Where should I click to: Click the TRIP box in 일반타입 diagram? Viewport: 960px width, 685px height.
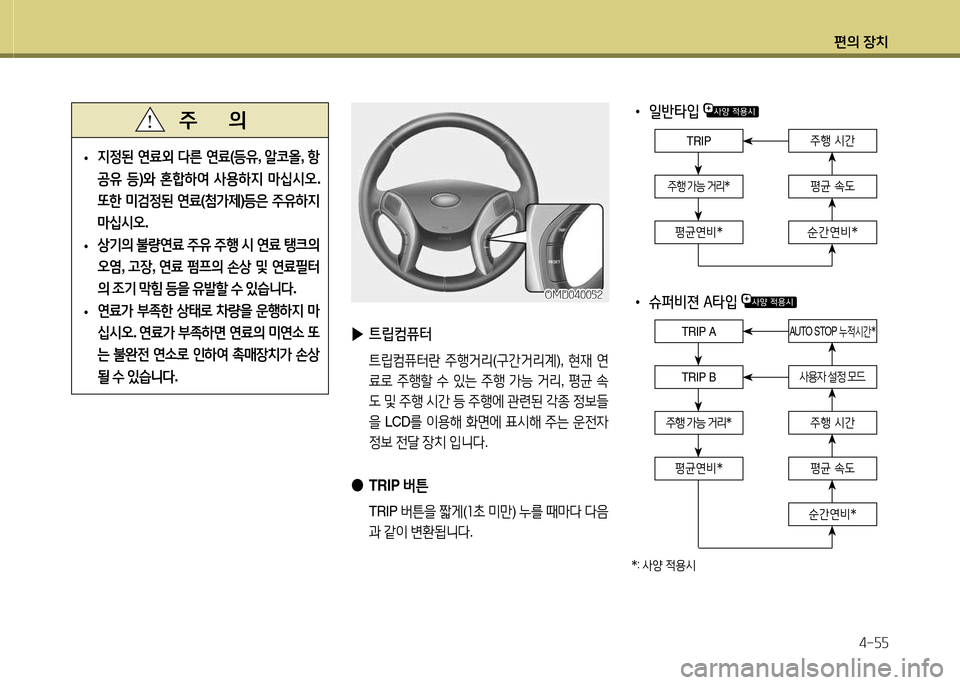699,141
